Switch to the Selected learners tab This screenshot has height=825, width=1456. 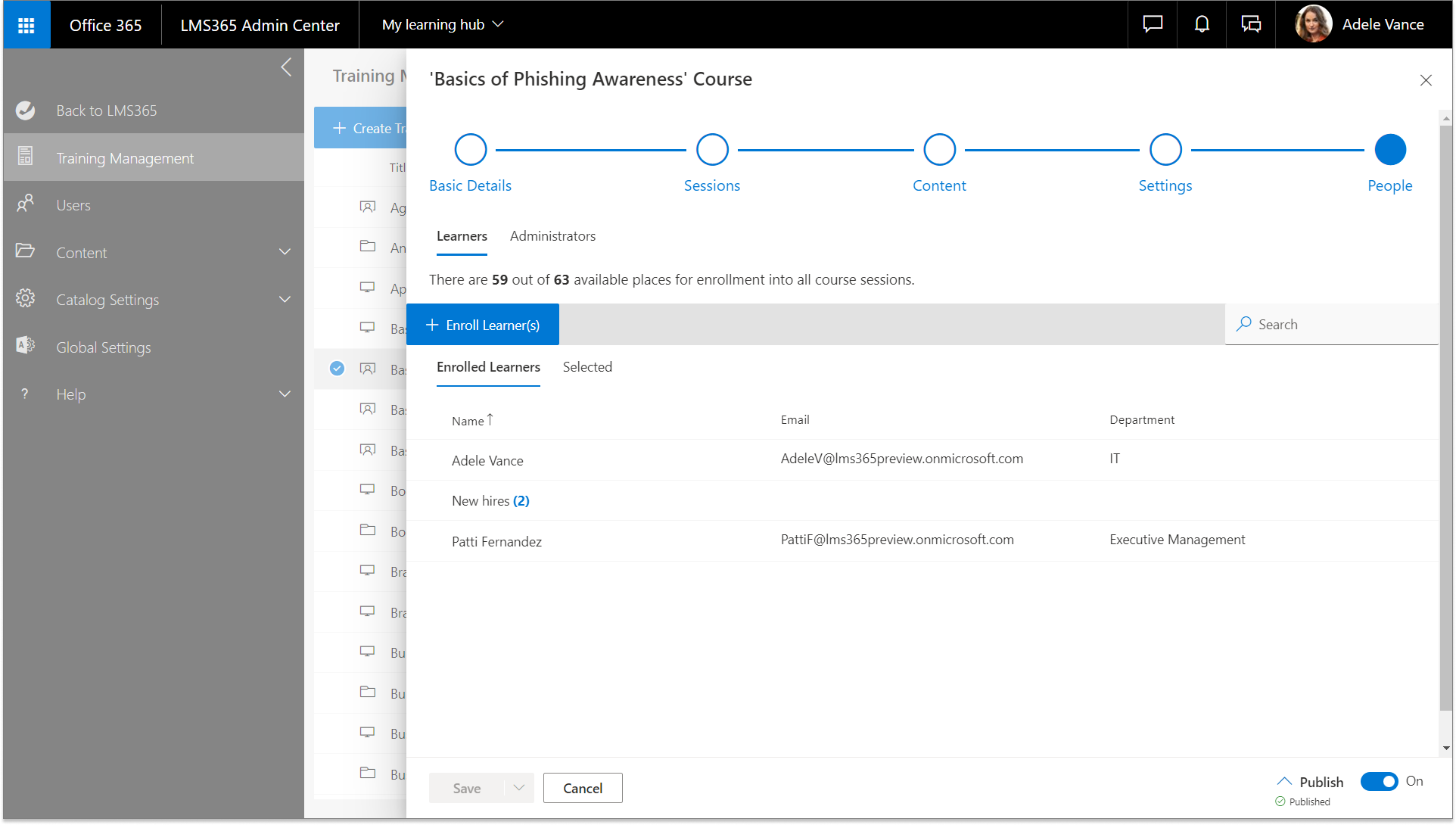coord(587,367)
